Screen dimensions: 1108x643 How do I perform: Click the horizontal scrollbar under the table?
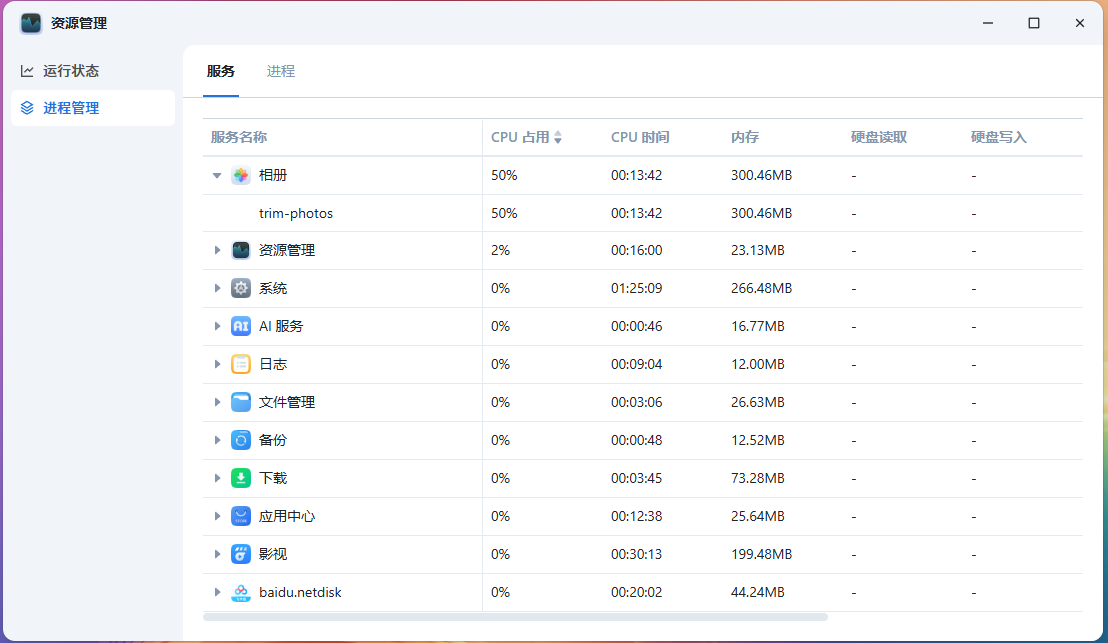(x=515, y=618)
